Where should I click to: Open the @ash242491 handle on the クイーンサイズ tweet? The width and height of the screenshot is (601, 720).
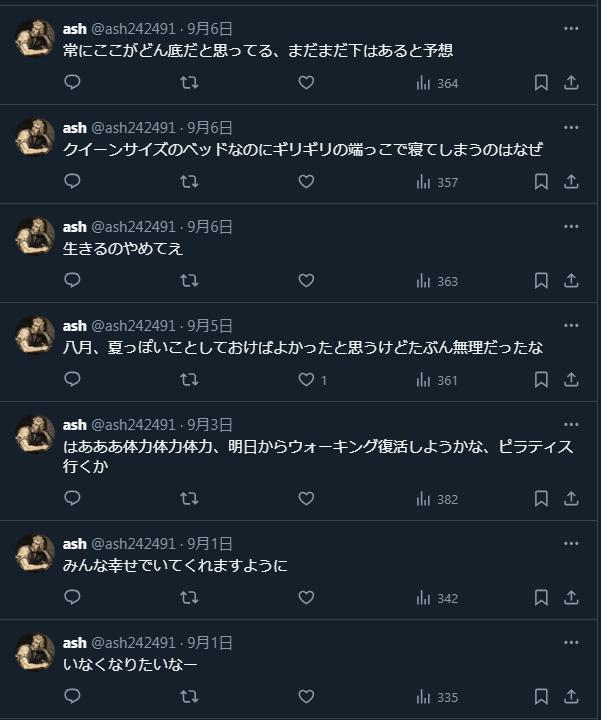(133, 128)
